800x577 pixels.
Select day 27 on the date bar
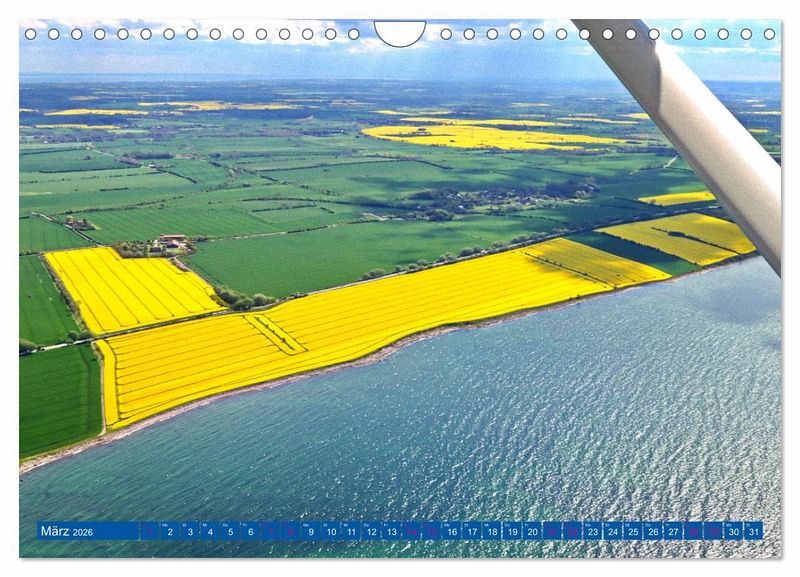click(673, 531)
